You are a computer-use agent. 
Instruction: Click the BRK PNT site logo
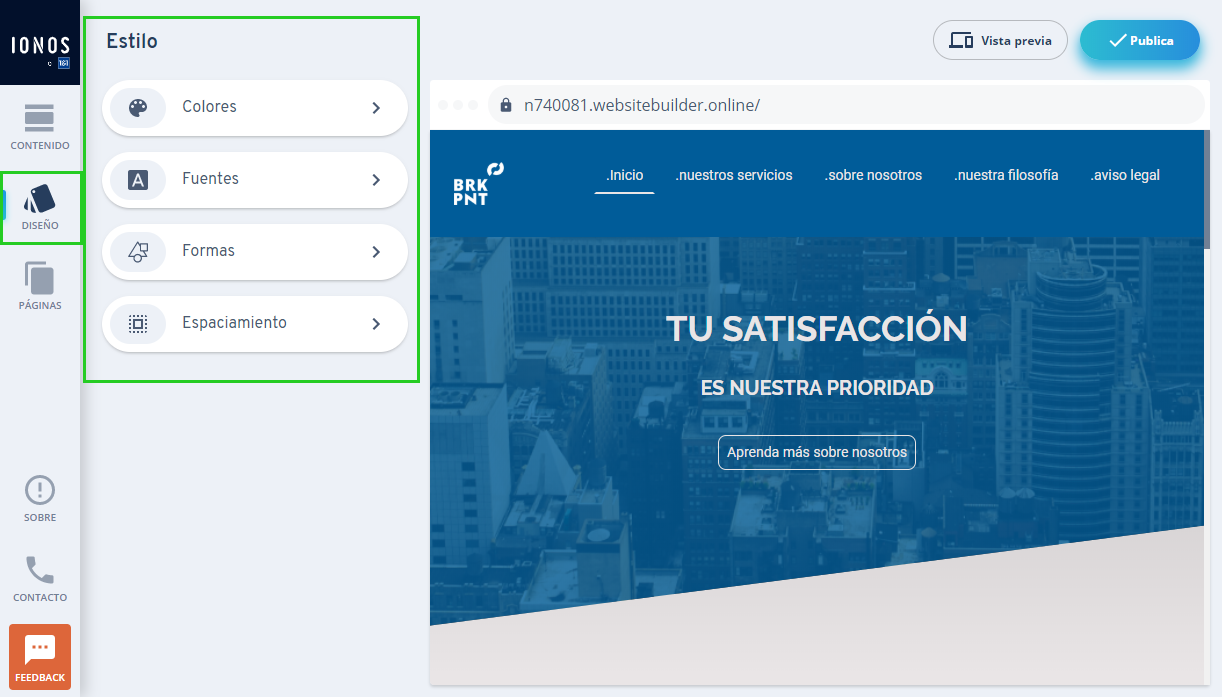(x=478, y=184)
